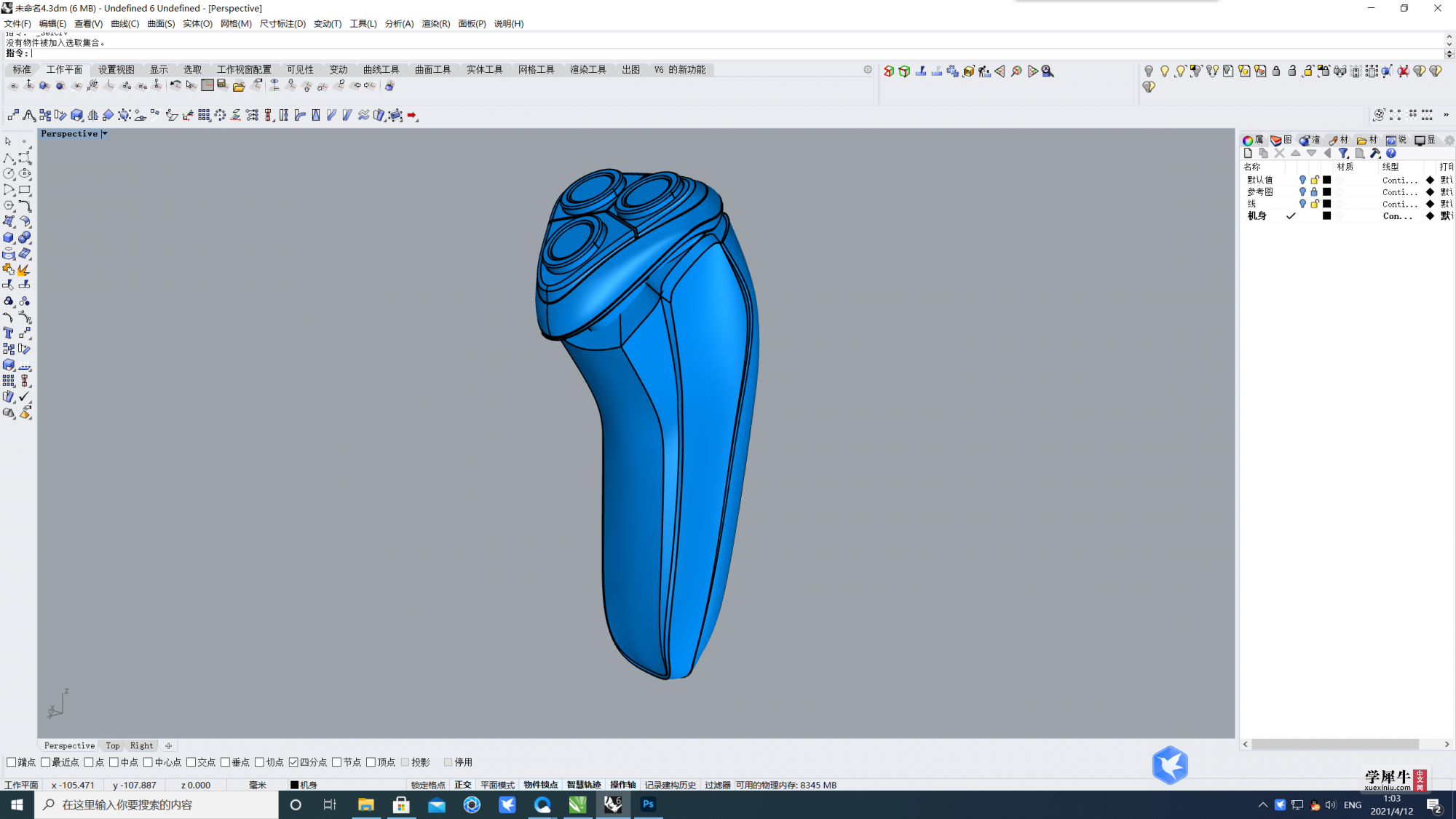This screenshot has height=819, width=1456.
Task: Select the circle drawing tool
Action: click(x=9, y=174)
